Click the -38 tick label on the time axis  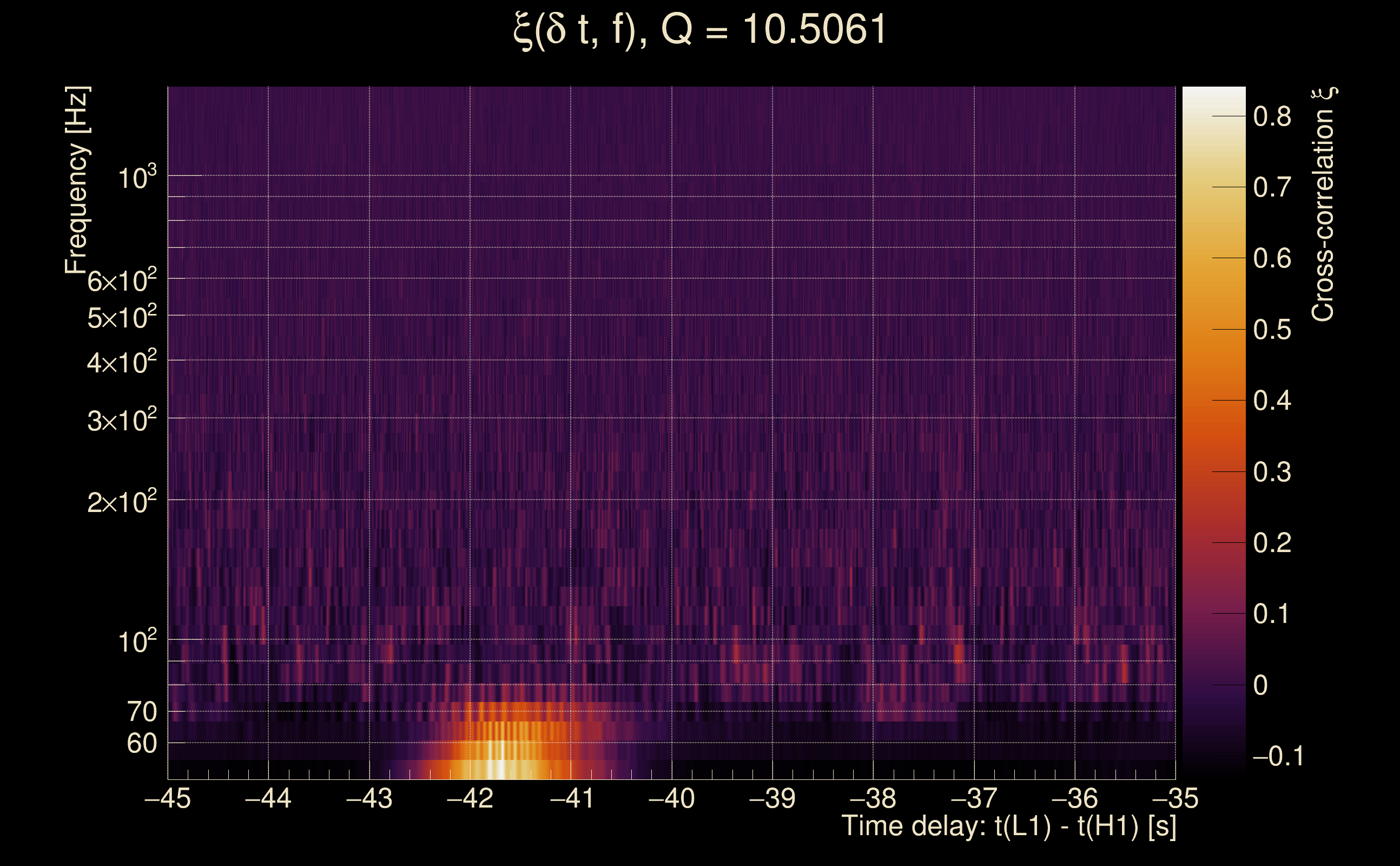[x=872, y=798]
